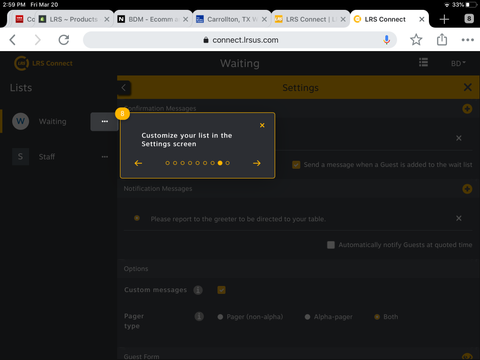Add a Notification Message with plus icon
Viewport: 480px width, 360px height.
coord(467,189)
